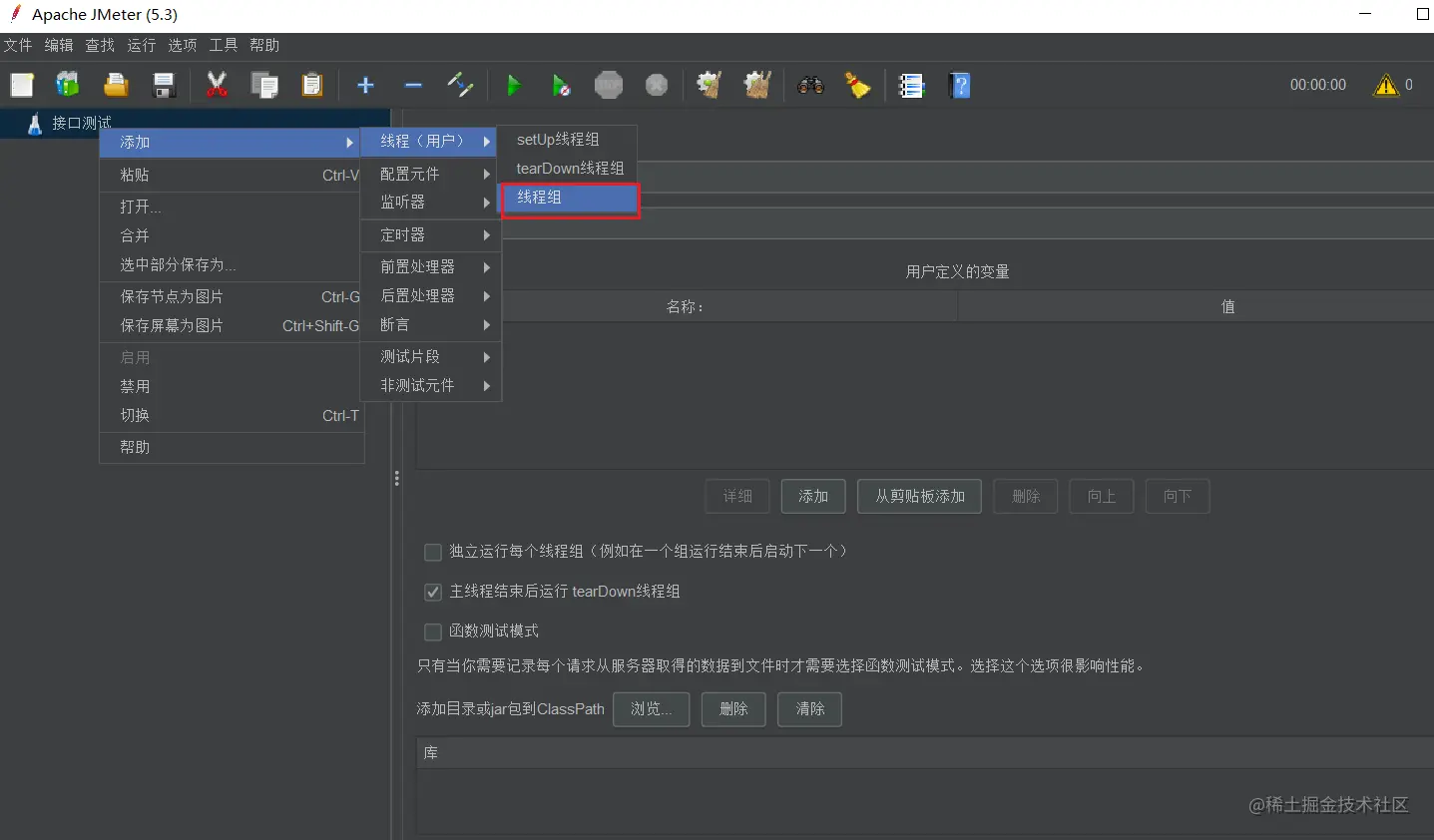Click the classpath 删除 button

pyautogui.click(x=733, y=709)
